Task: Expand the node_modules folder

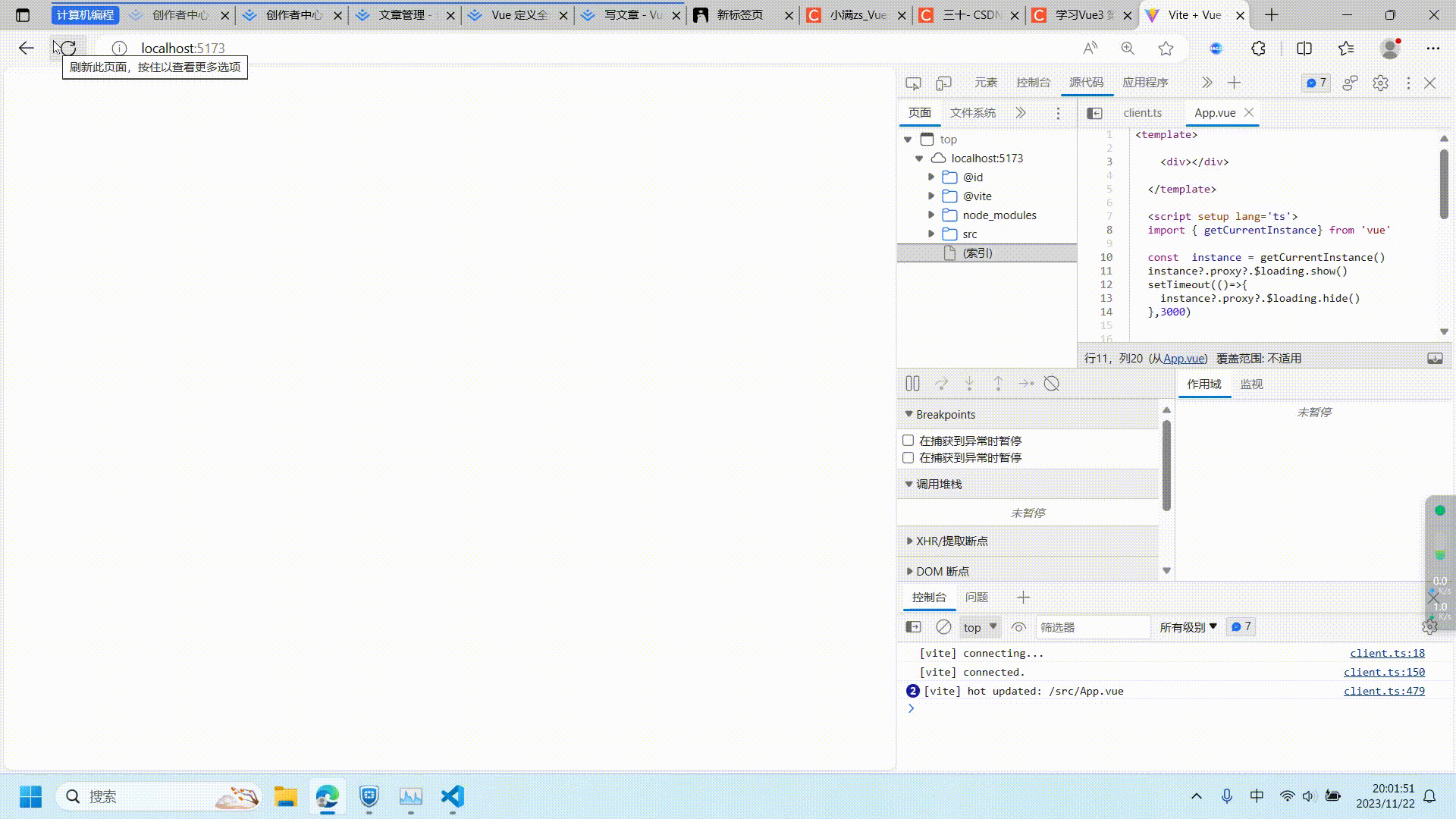Action: 931,215
